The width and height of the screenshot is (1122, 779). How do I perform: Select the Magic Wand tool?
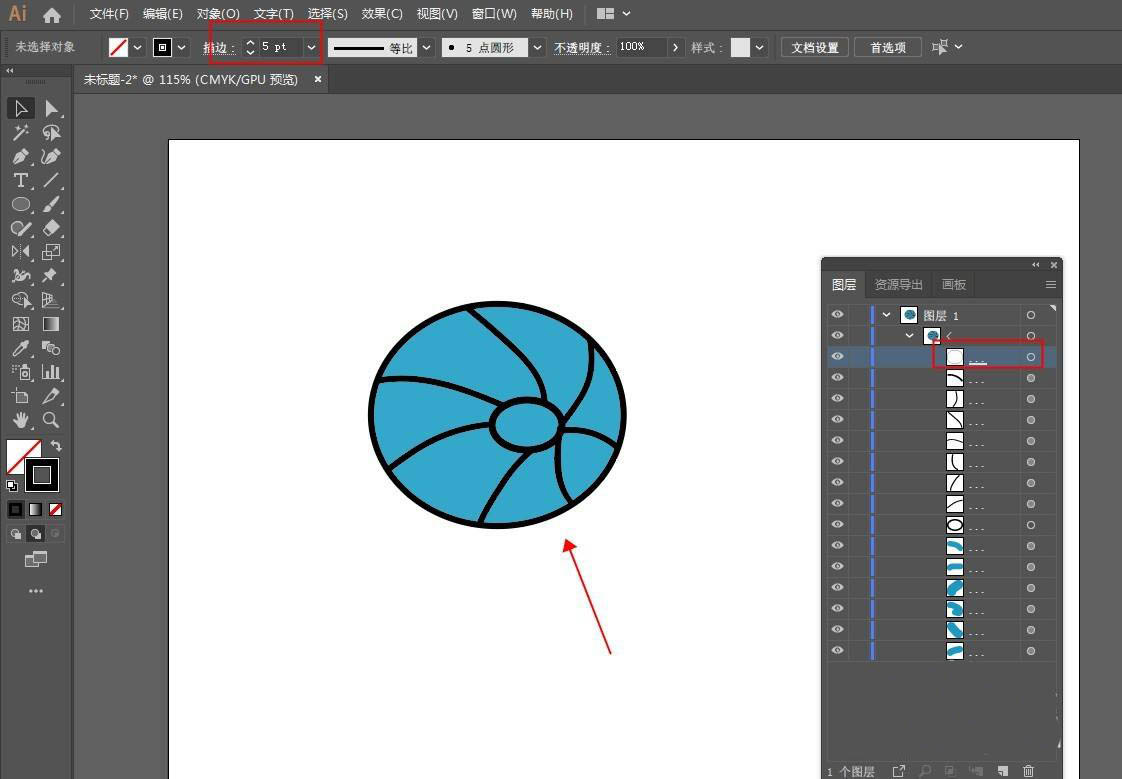point(20,132)
